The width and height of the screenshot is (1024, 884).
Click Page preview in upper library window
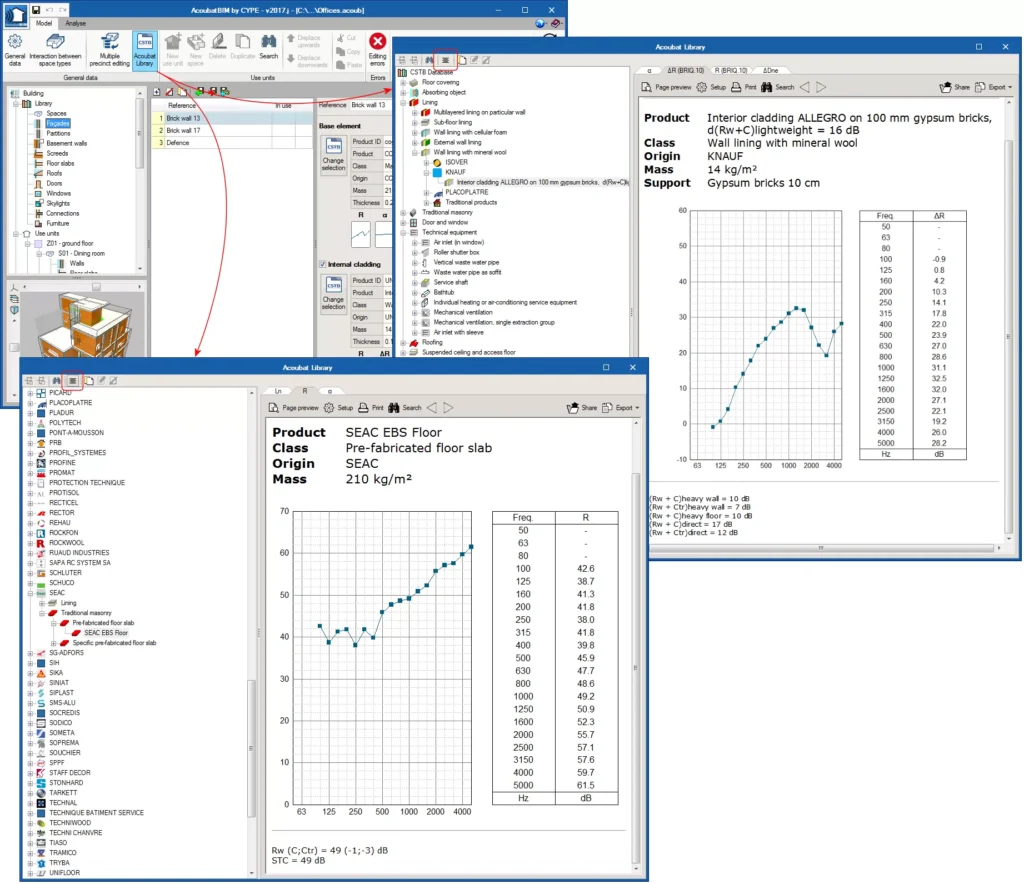pyautogui.click(x=665, y=87)
